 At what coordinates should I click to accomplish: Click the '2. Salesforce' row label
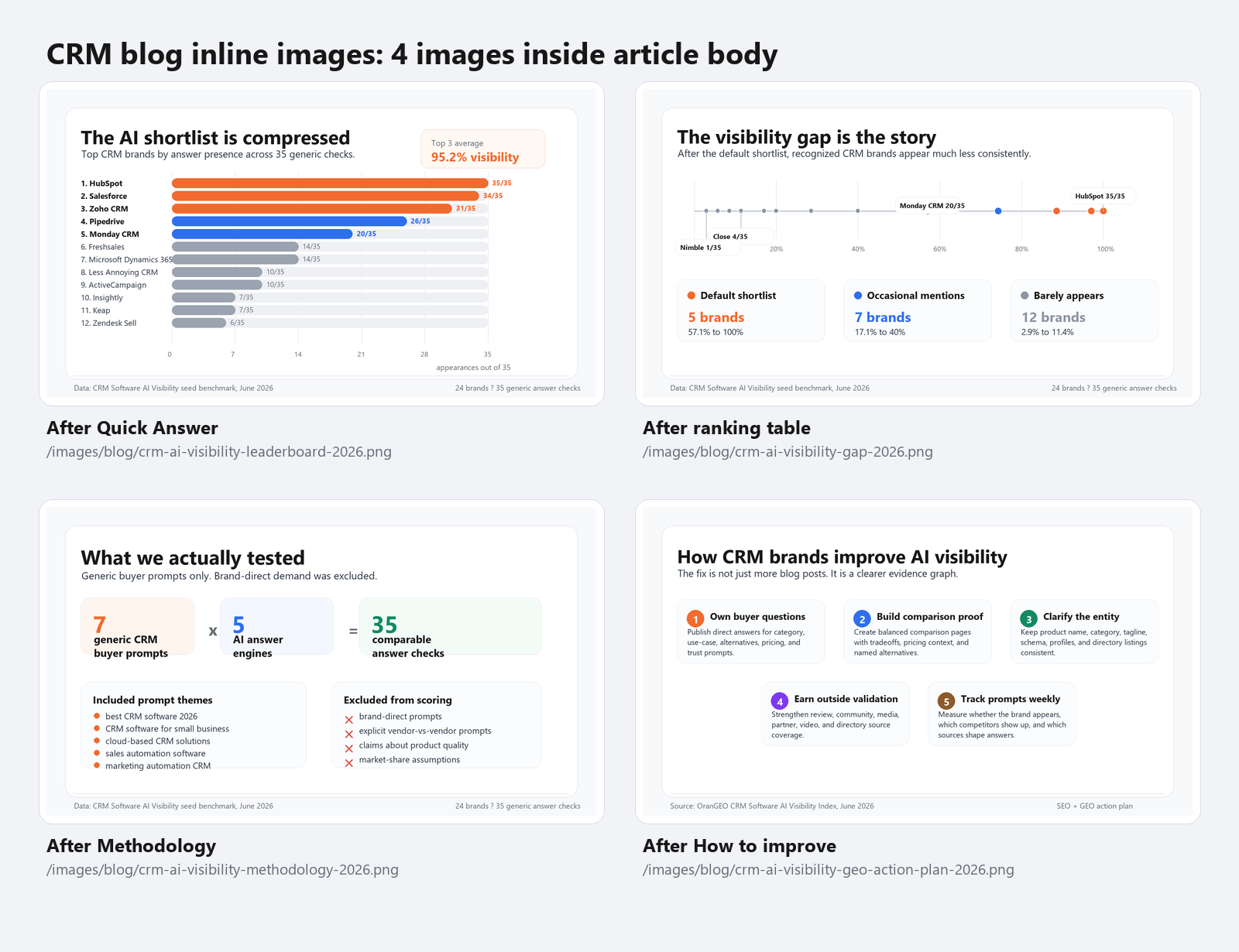(x=104, y=196)
